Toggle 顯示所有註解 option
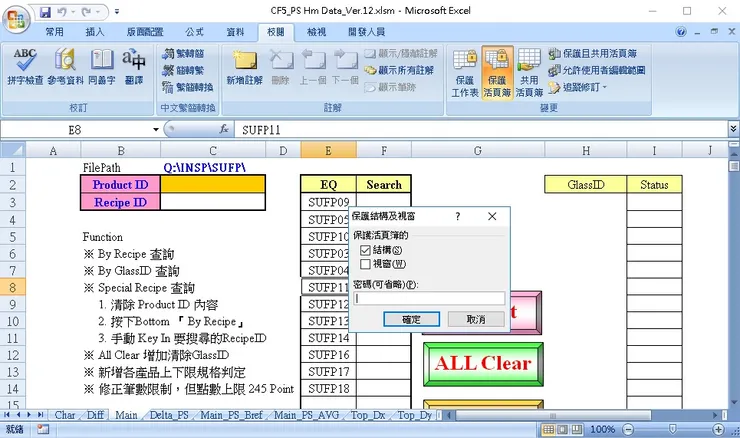740x438 pixels. point(399,70)
